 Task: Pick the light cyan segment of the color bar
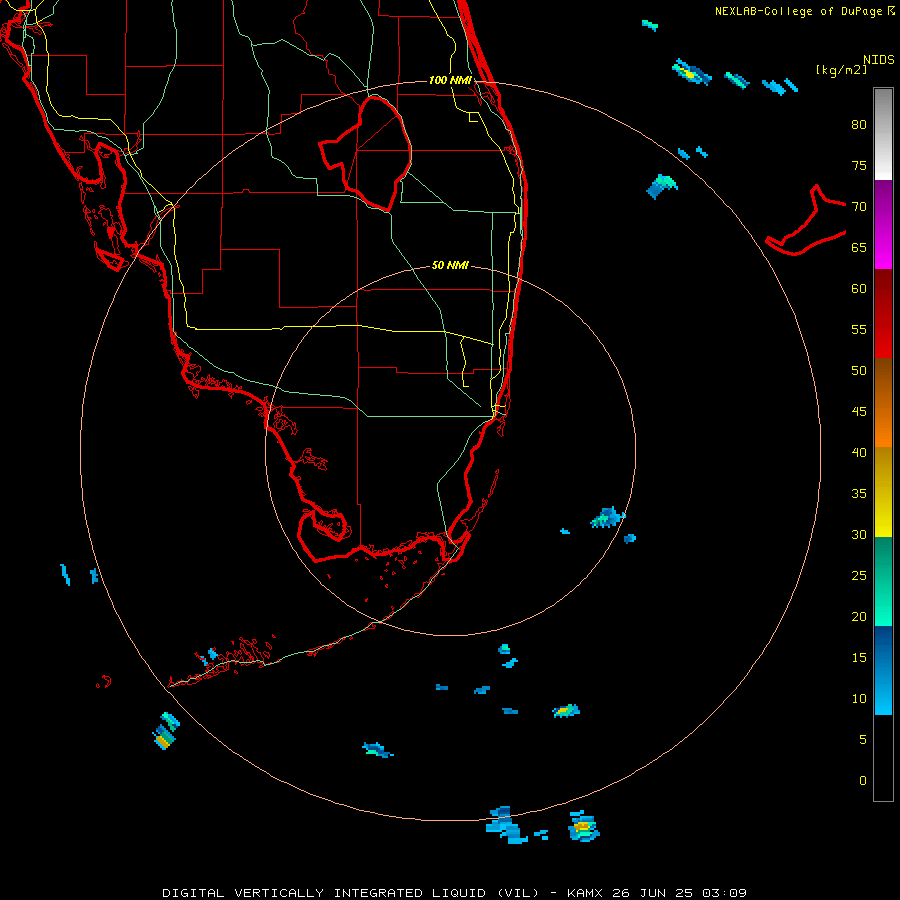pyautogui.click(x=883, y=693)
